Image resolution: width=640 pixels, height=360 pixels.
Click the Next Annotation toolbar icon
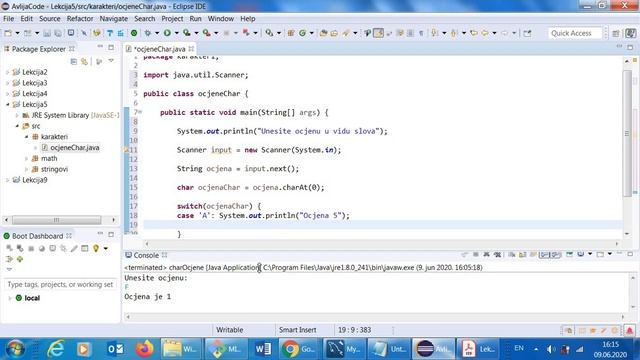coord(434,33)
